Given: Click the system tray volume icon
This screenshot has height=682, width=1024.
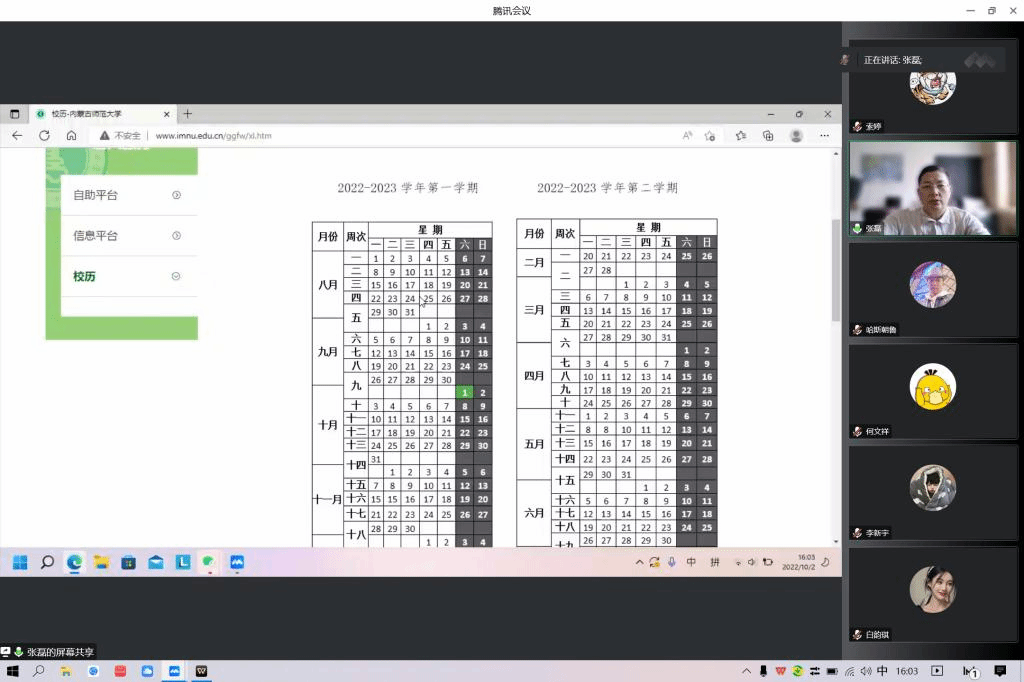Looking at the screenshot, I should pos(867,671).
